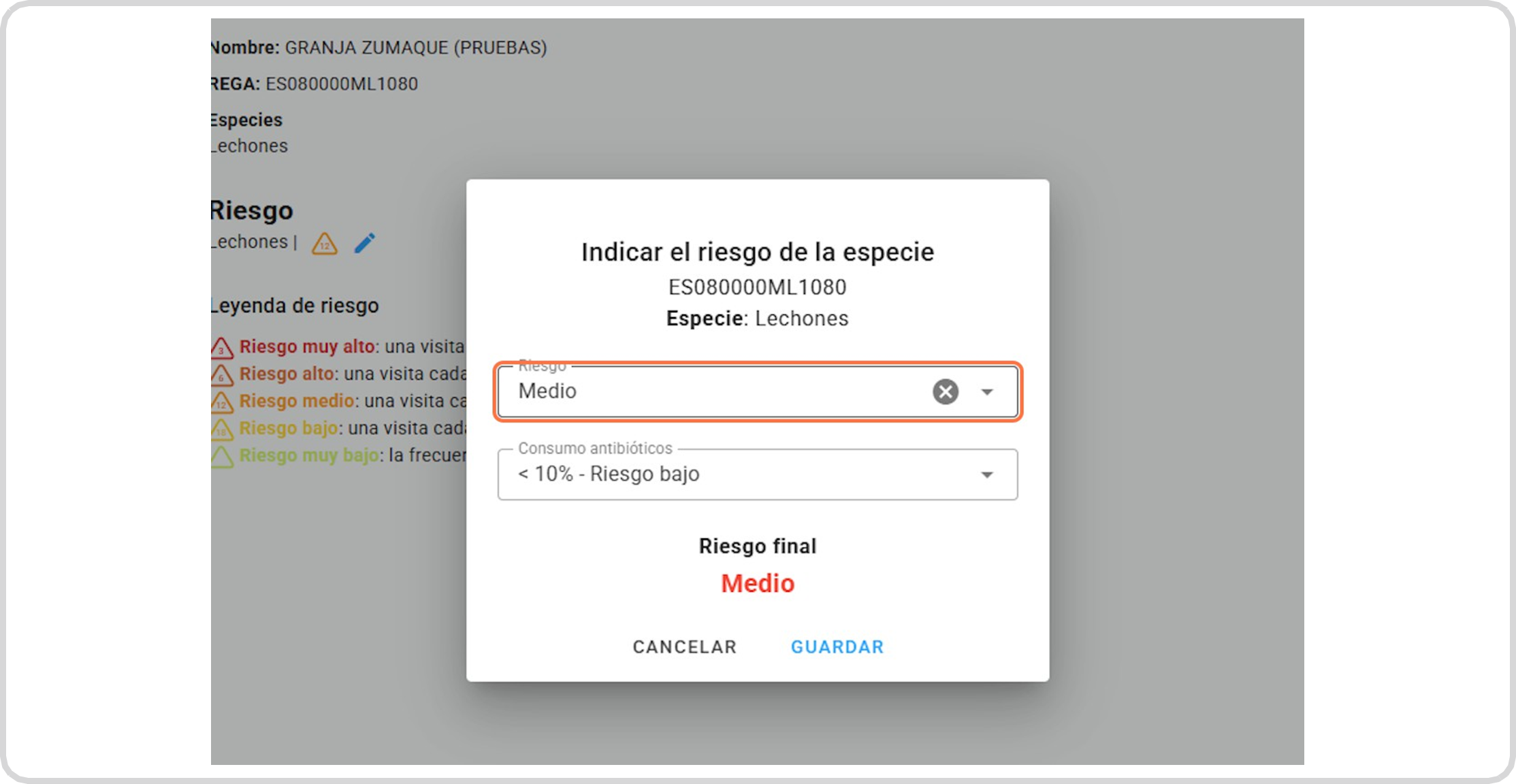Viewport: 1516px width, 784px height.
Task: Click the 'Riesgo medio' legend label
Action: coord(297,401)
